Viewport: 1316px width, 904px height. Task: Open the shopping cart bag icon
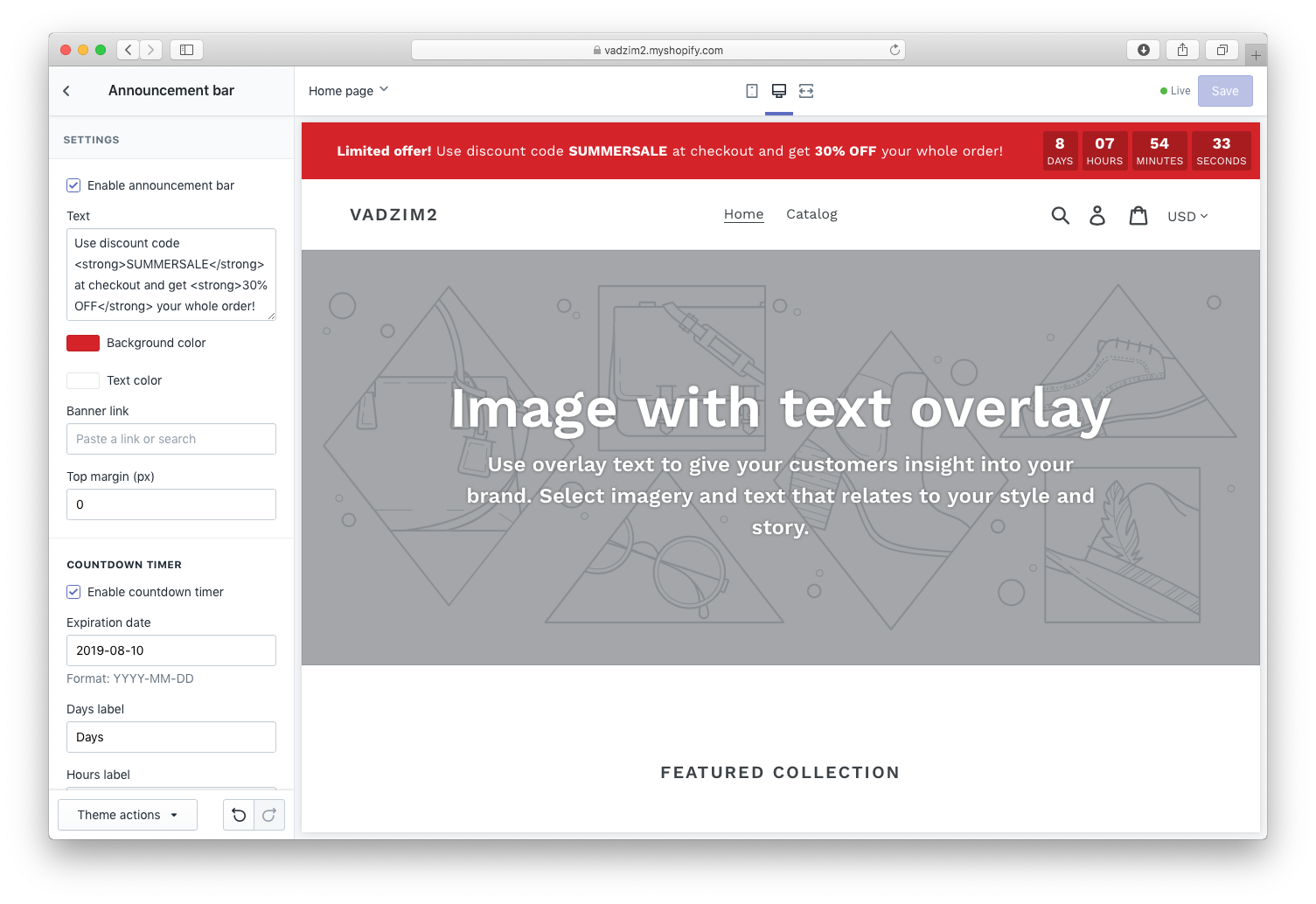click(1138, 216)
